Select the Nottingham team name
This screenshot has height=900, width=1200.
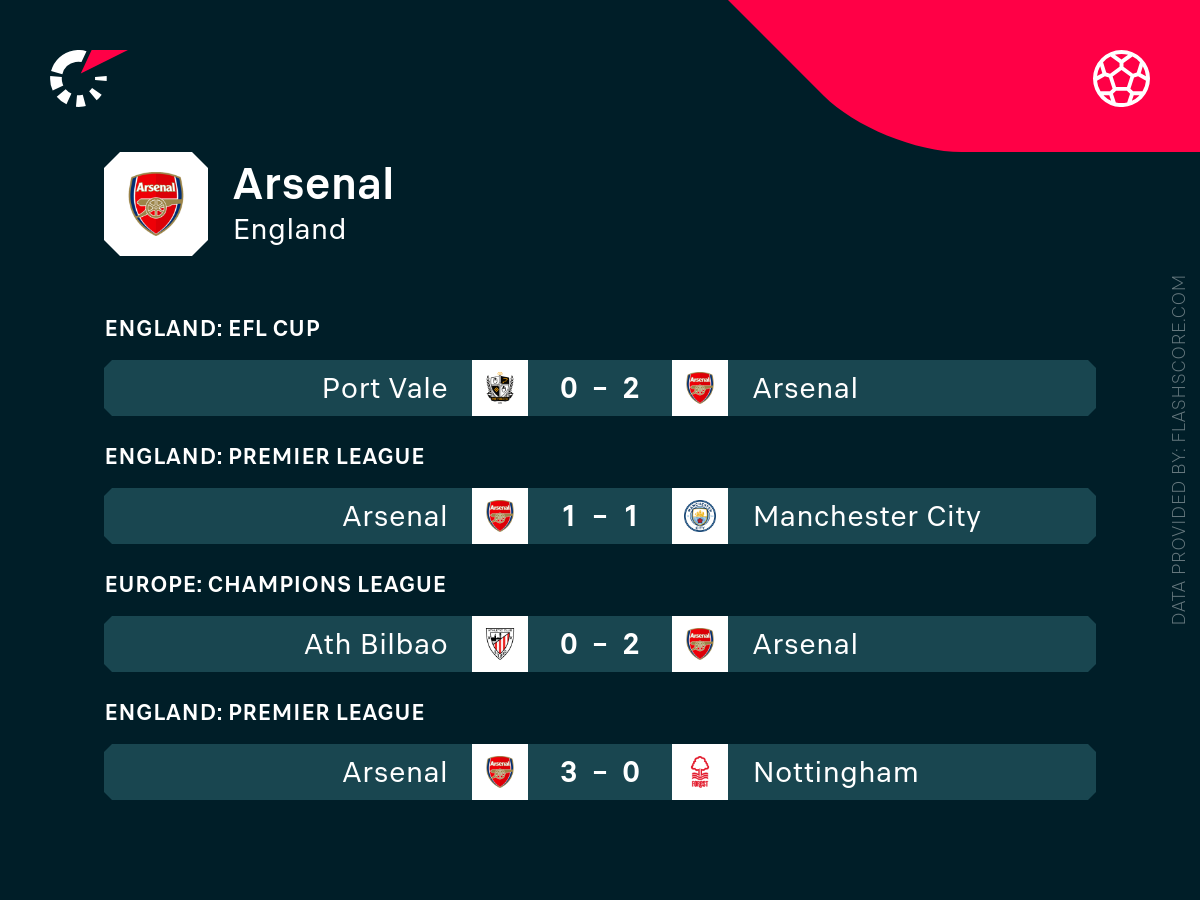click(835, 772)
